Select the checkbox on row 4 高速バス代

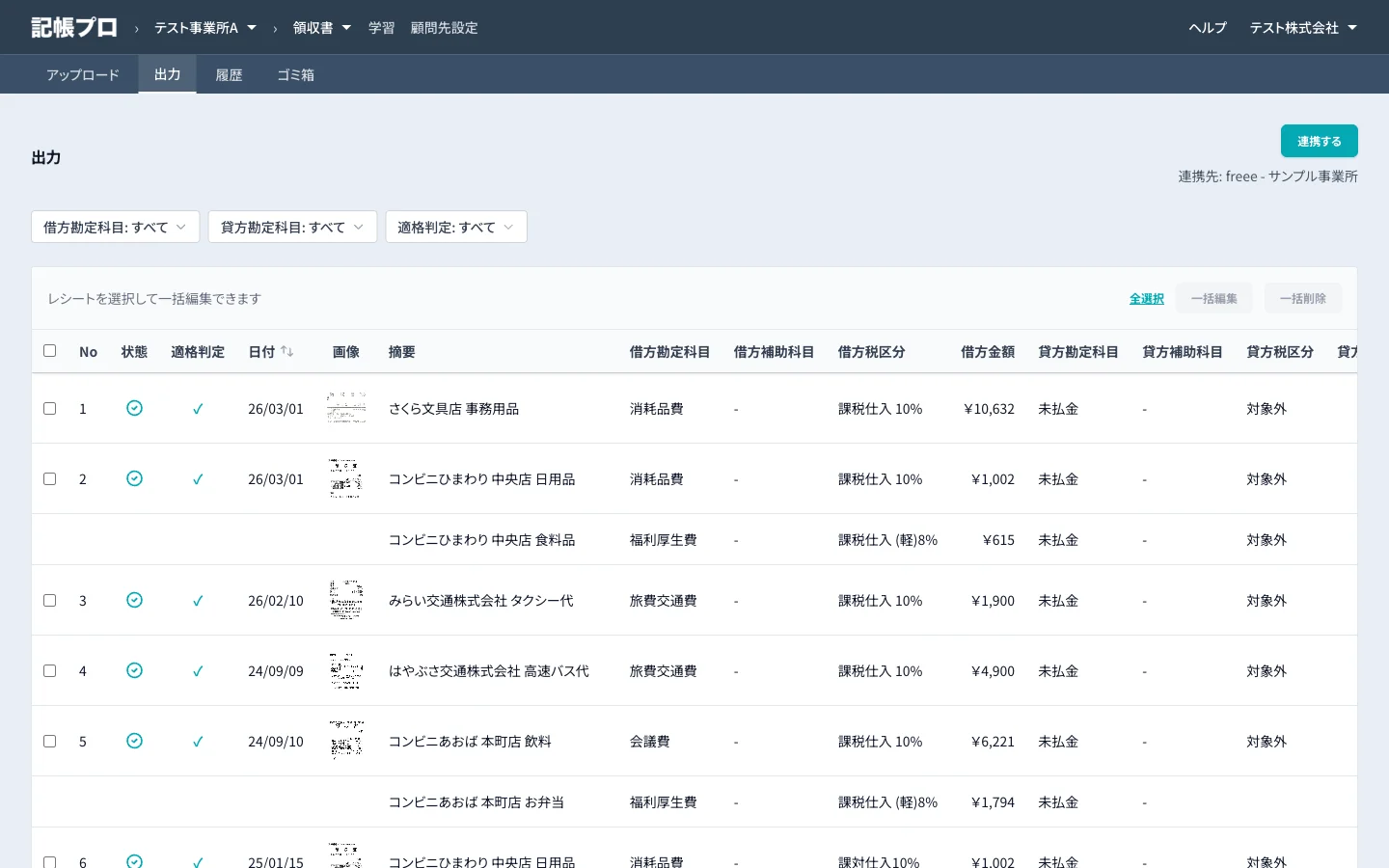pyautogui.click(x=50, y=670)
